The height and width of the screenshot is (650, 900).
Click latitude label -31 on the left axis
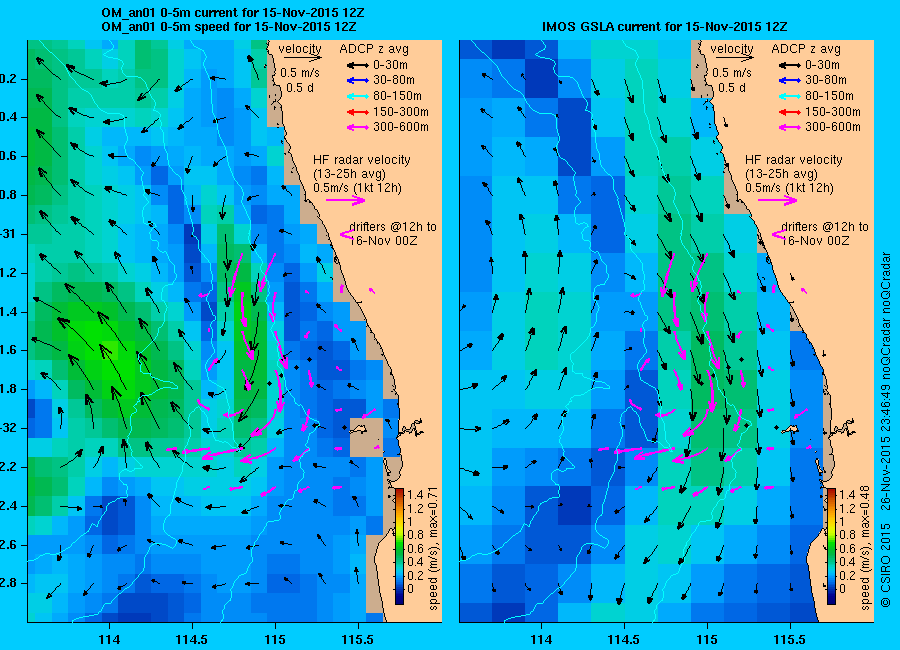click(x=8, y=234)
